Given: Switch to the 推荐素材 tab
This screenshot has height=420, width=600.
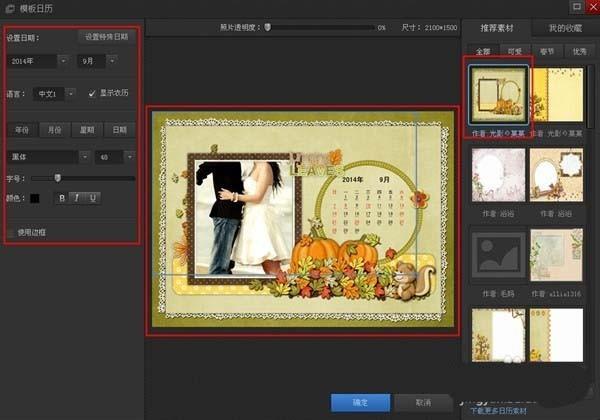Looking at the screenshot, I should 497,28.
